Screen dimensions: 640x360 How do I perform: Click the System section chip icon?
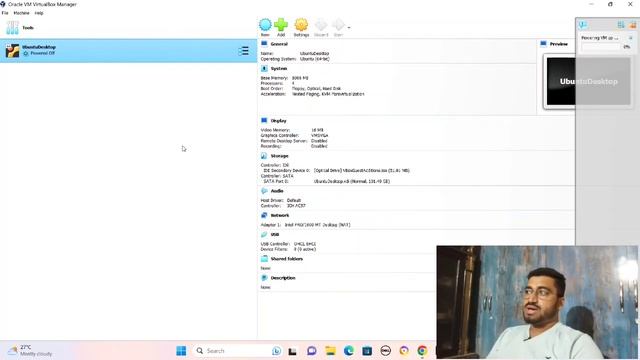coord(264,68)
